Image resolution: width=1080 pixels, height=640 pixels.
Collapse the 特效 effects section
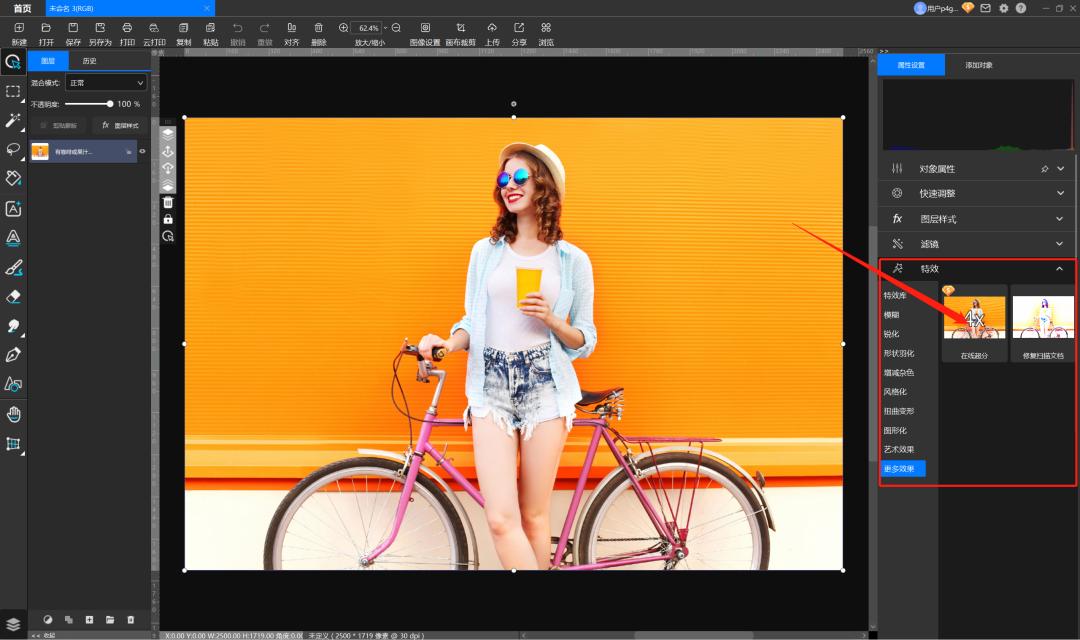pyautogui.click(x=1060, y=269)
